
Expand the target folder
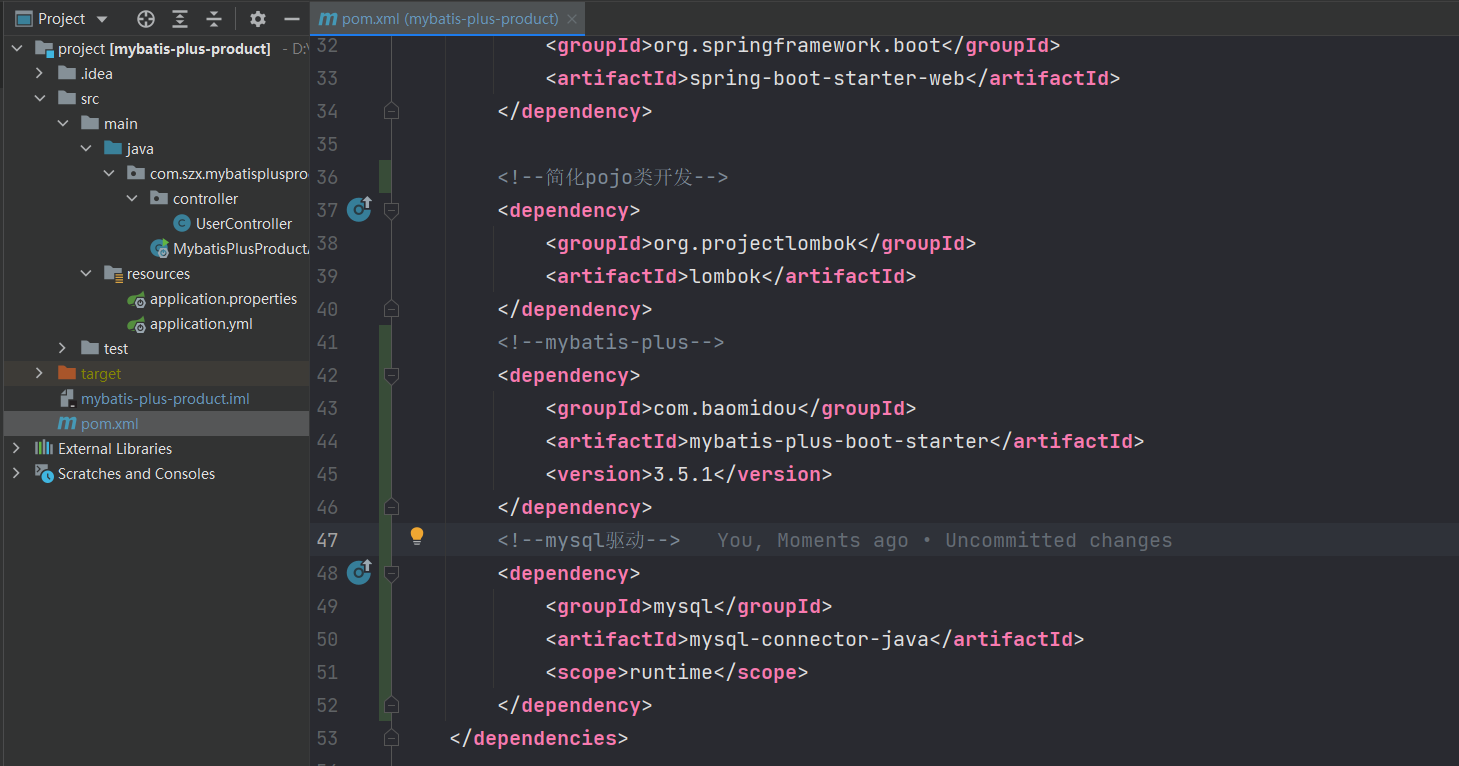pyautogui.click(x=39, y=373)
